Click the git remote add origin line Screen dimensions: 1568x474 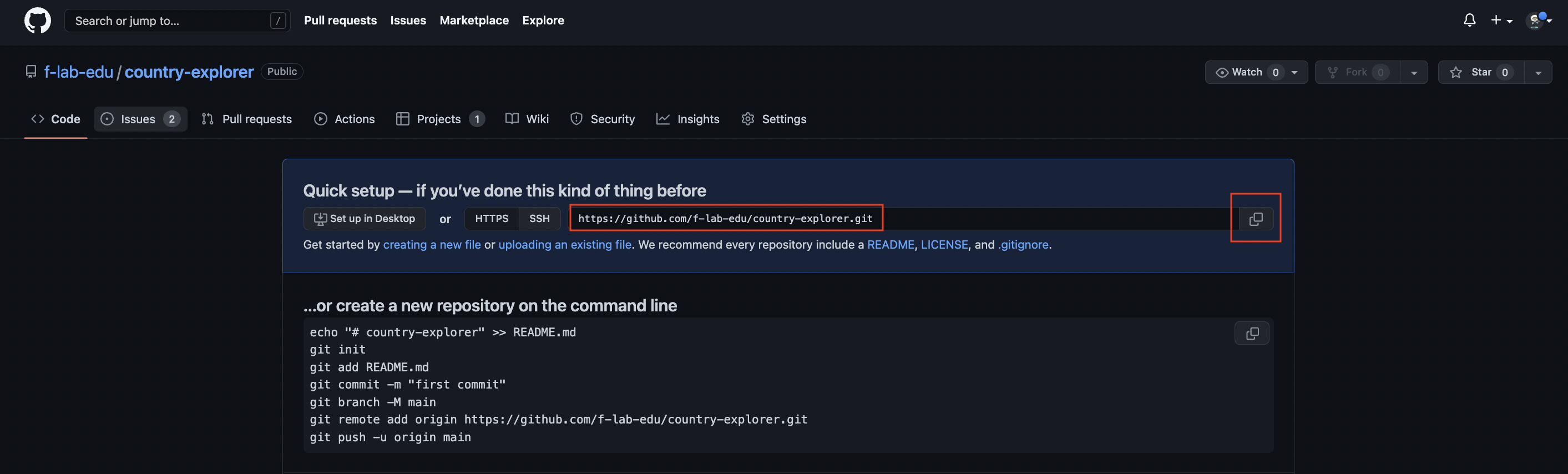coord(558,420)
